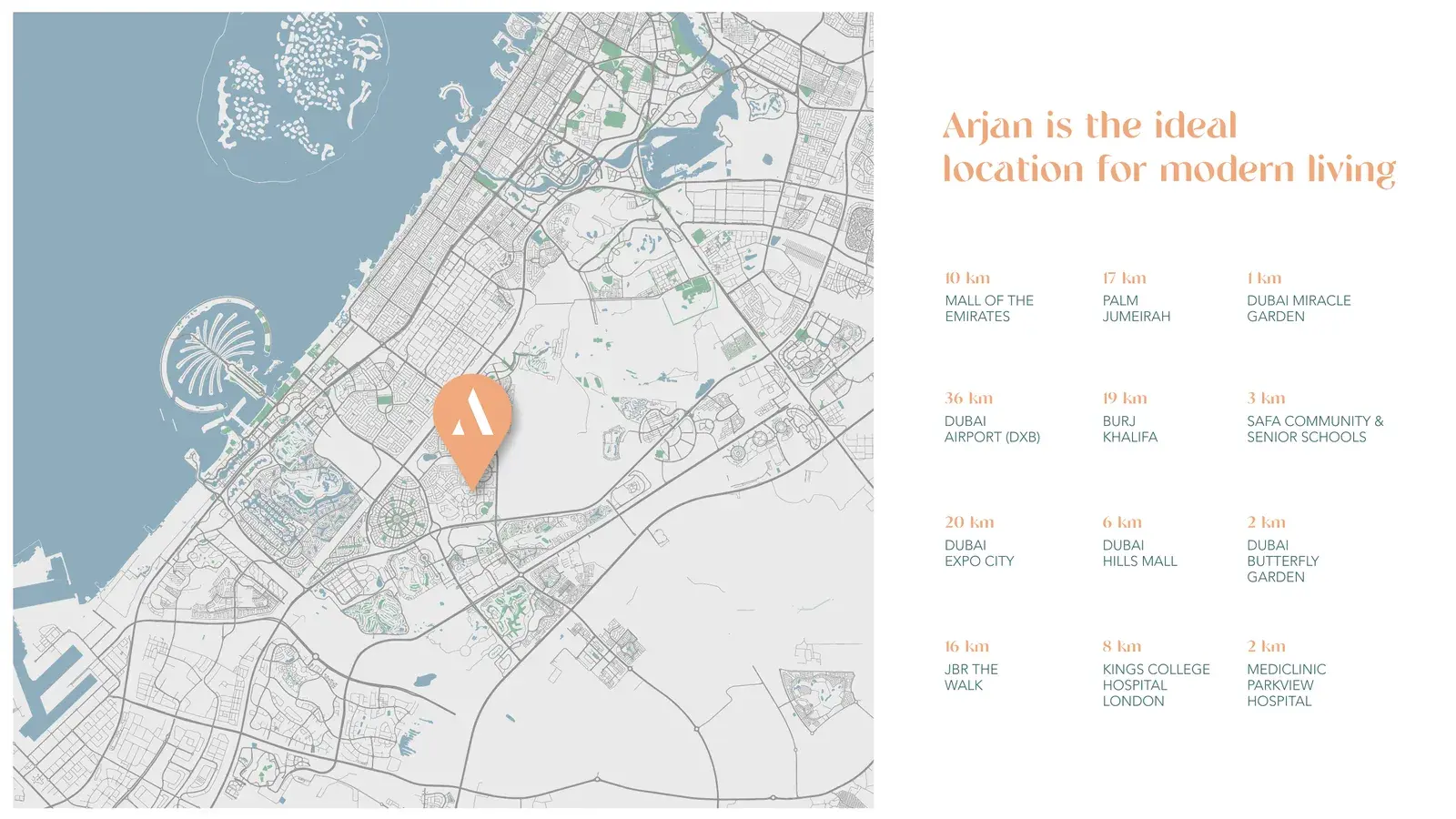Click the 19 km distance figure
The width and height of the screenshot is (1456, 819).
[1125, 398]
